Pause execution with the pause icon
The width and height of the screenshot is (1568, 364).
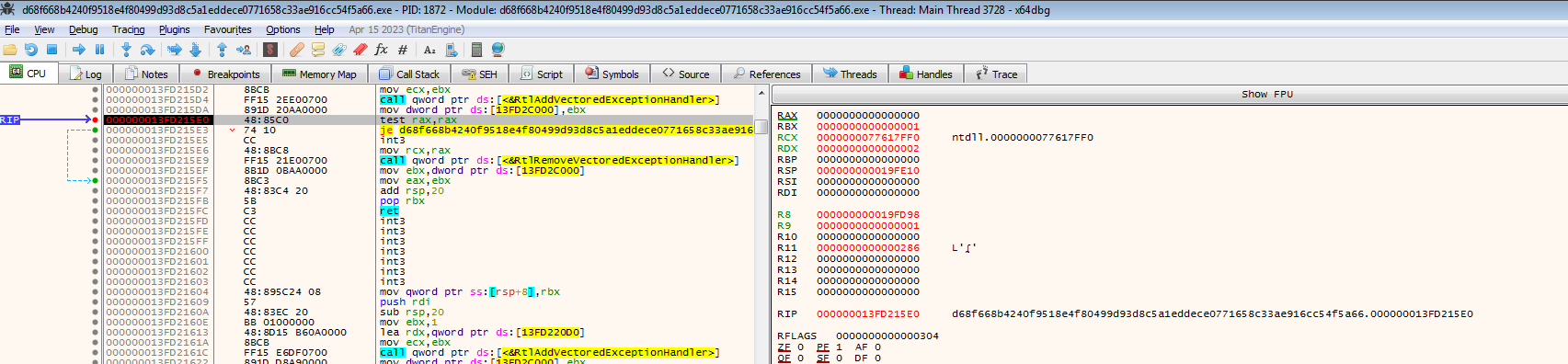point(99,50)
